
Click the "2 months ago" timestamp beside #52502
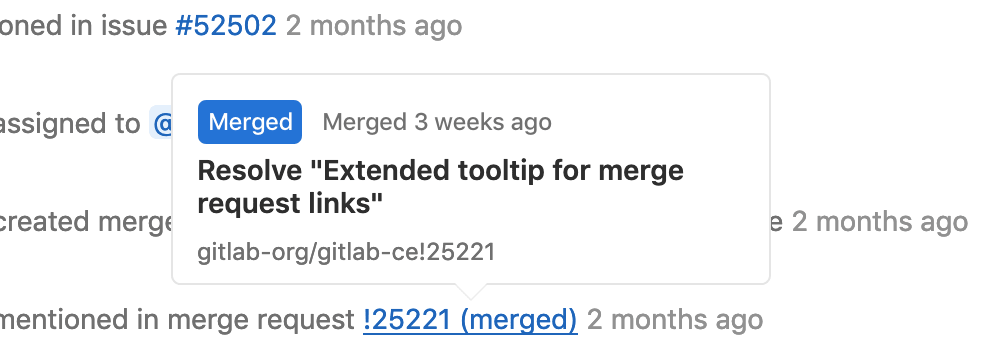(x=374, y=26)
